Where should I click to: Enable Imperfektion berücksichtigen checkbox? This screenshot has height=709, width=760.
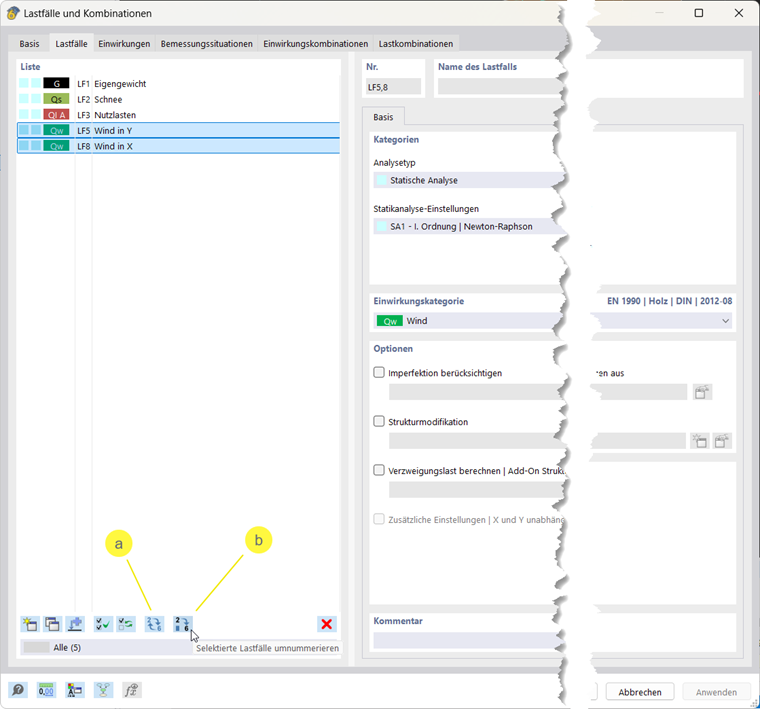pyautogui.click(x=379, y=372)
